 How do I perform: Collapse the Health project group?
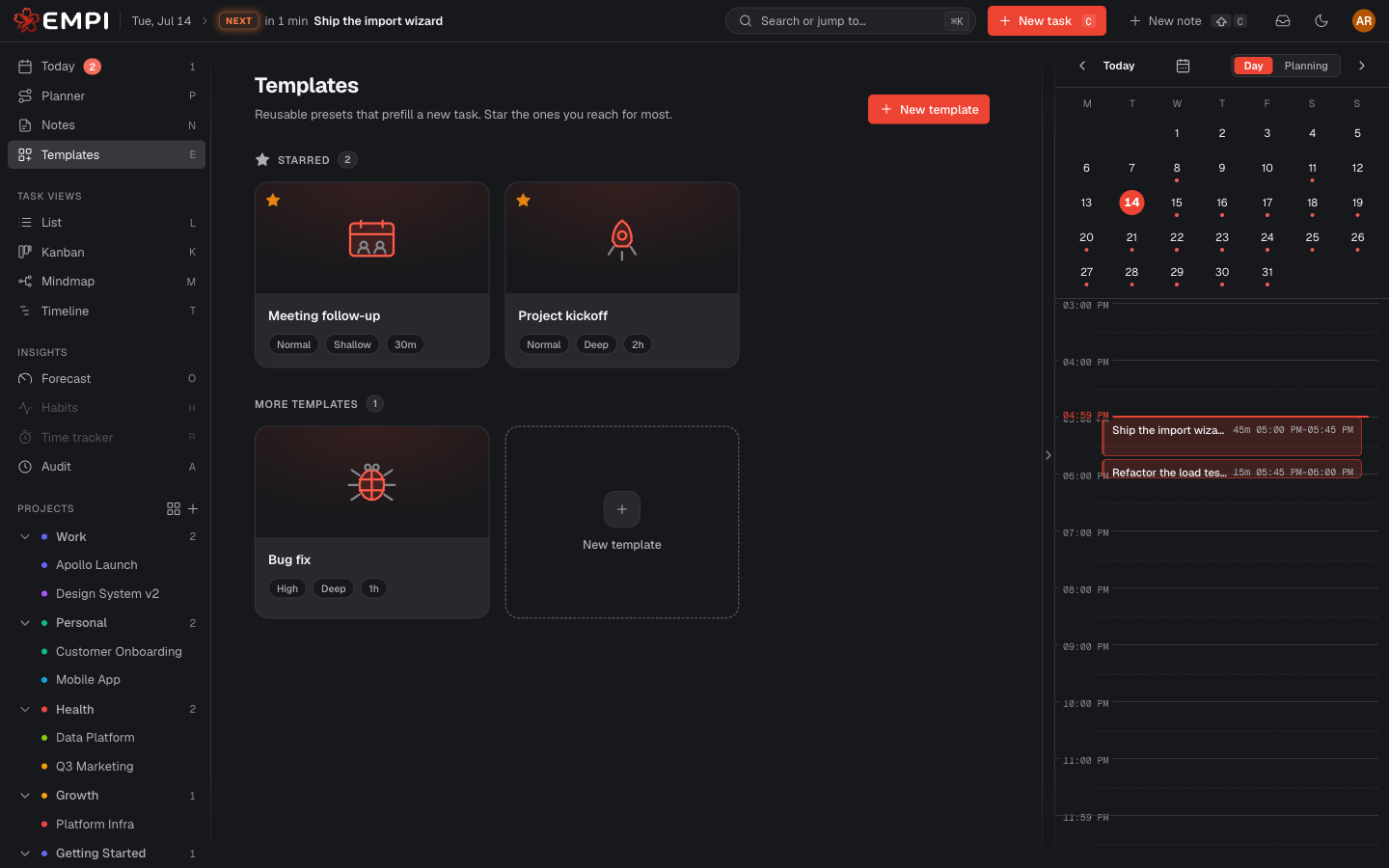(25, 709)
